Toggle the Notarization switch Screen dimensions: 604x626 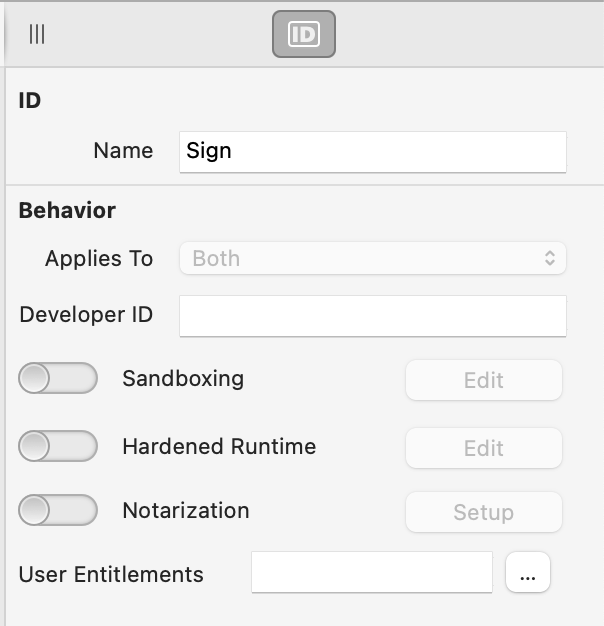[x=58, y=510]
